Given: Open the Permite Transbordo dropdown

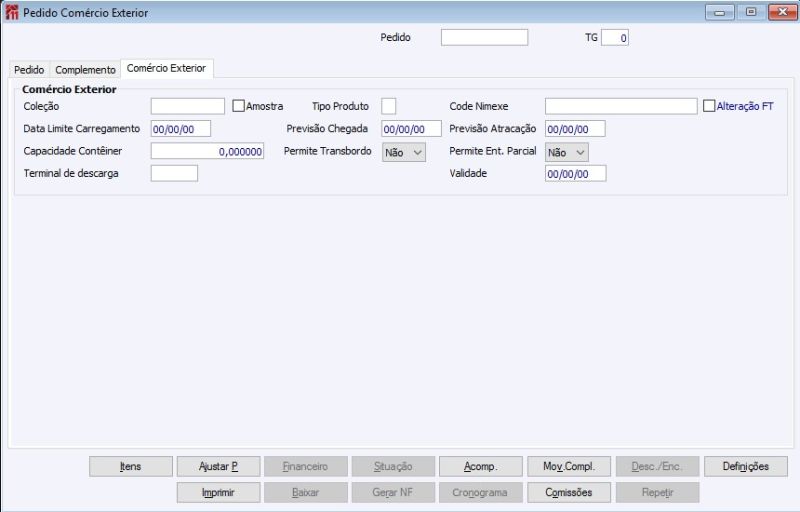Looking at the screenshot, I should coord(404,152).
